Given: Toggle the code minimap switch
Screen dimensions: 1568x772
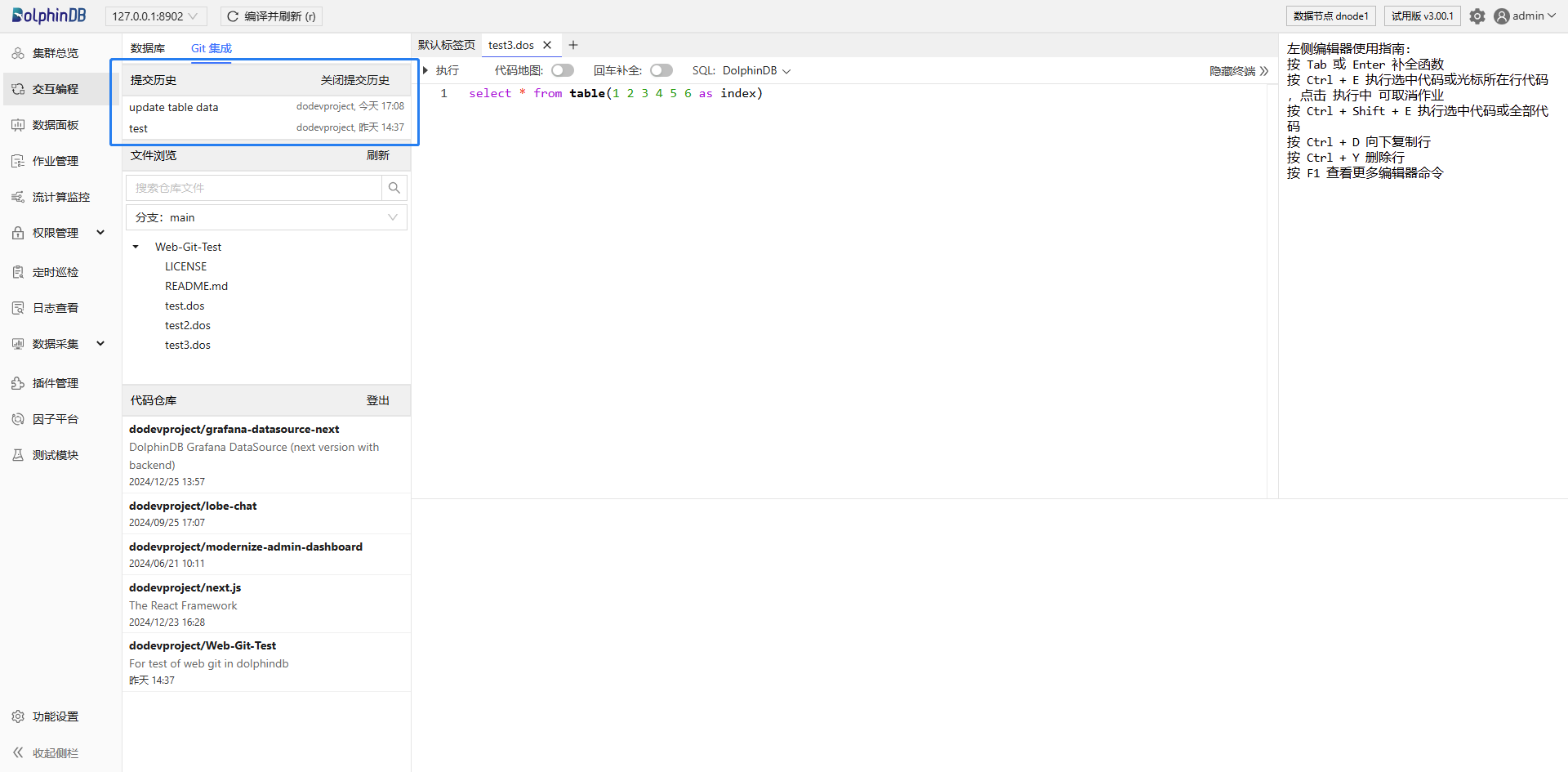Looking at the screenshot, I should pos(562,70).
